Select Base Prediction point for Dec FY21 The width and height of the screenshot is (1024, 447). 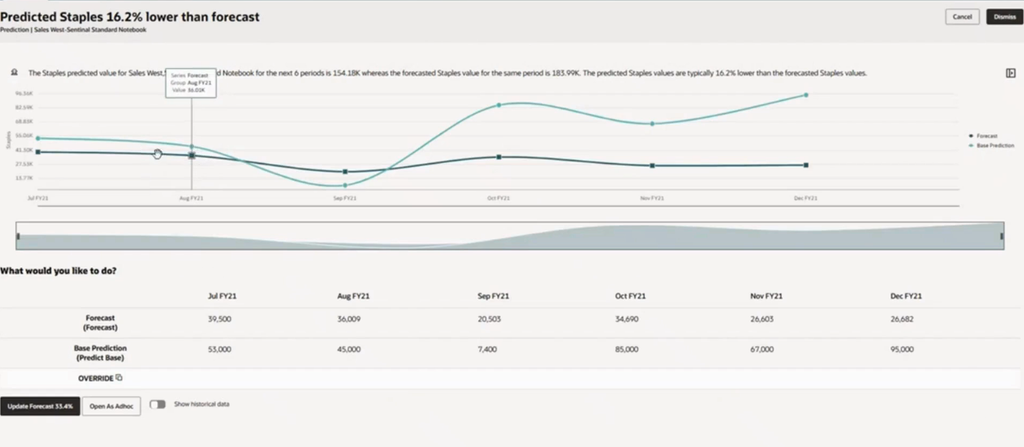point(806,95)
